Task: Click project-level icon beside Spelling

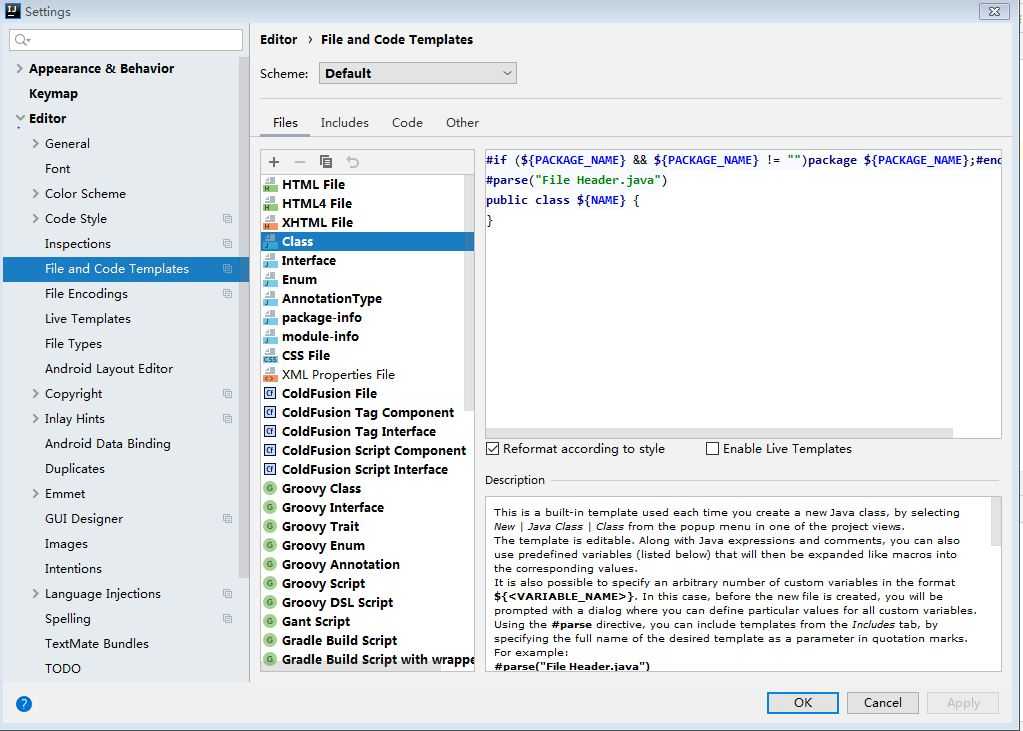Action: click(227, 619)
